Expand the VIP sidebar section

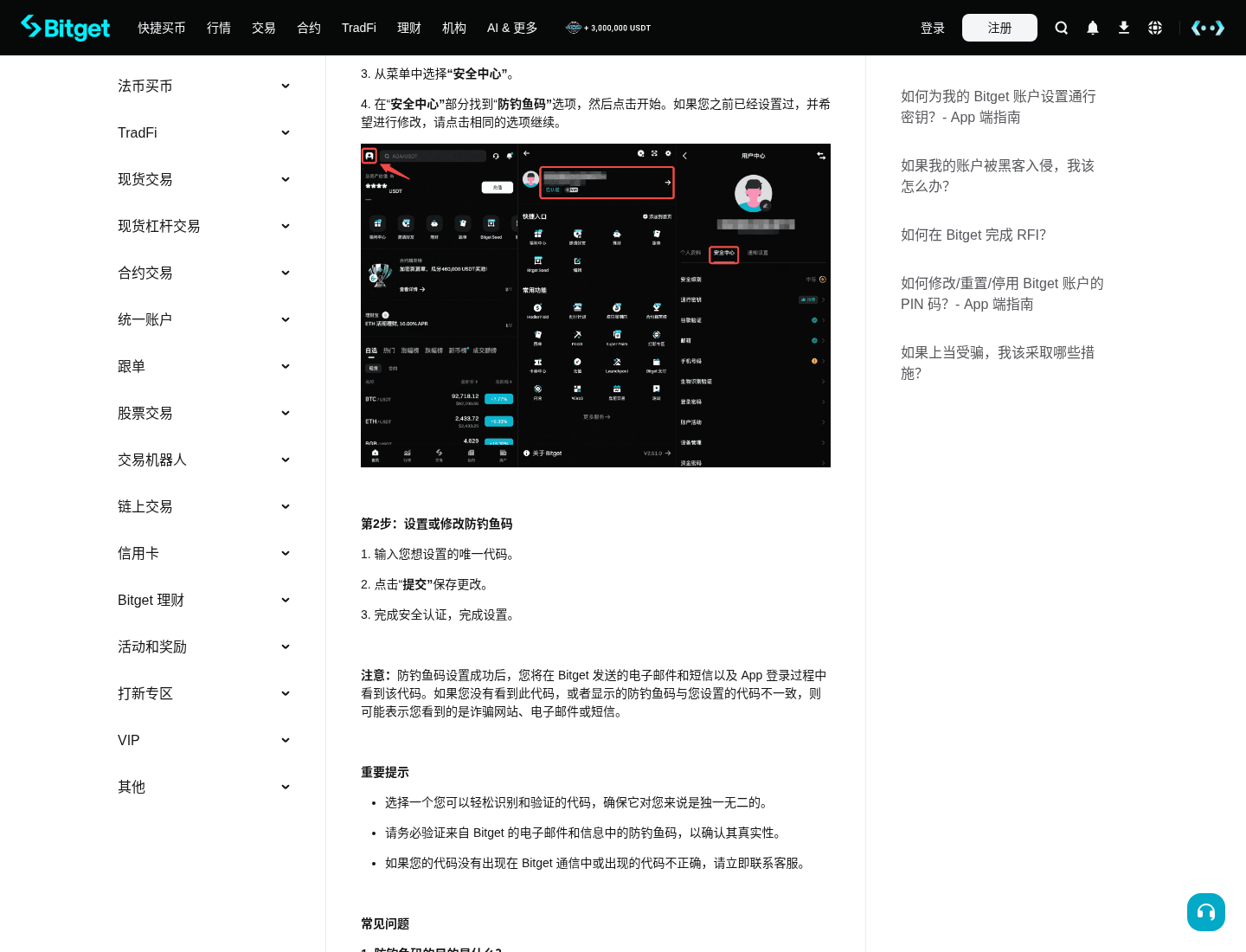pyautogui.click(x=204, y=740)
